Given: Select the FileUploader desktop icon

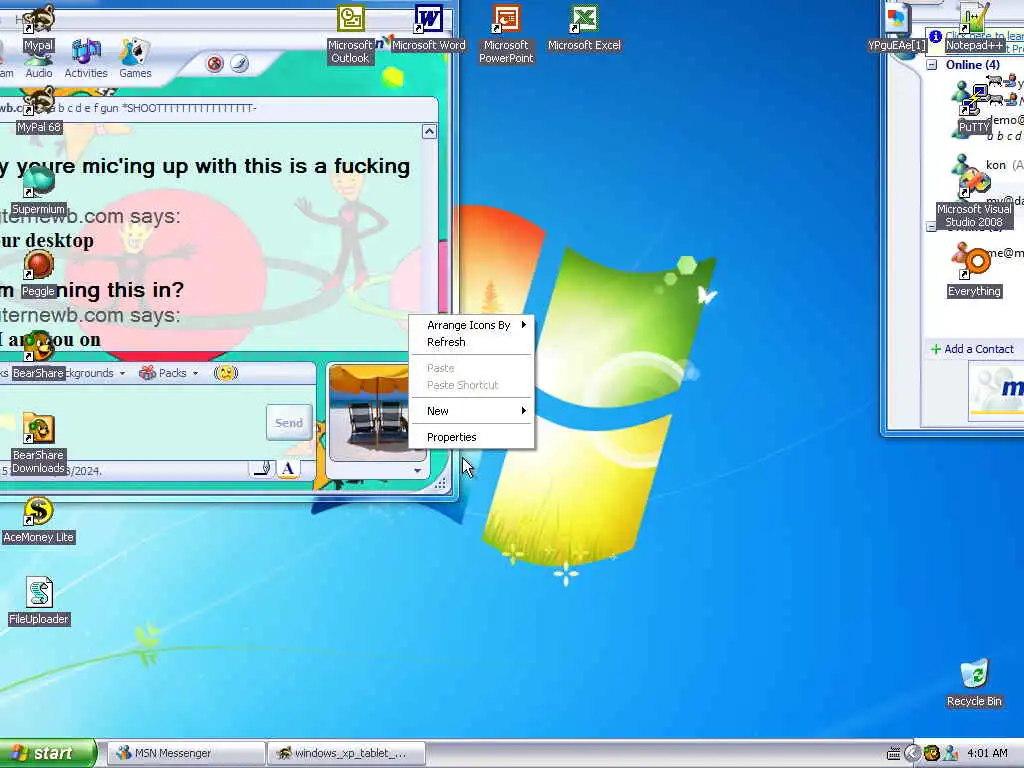Looking at the screenshot, I should coord(39,602).
